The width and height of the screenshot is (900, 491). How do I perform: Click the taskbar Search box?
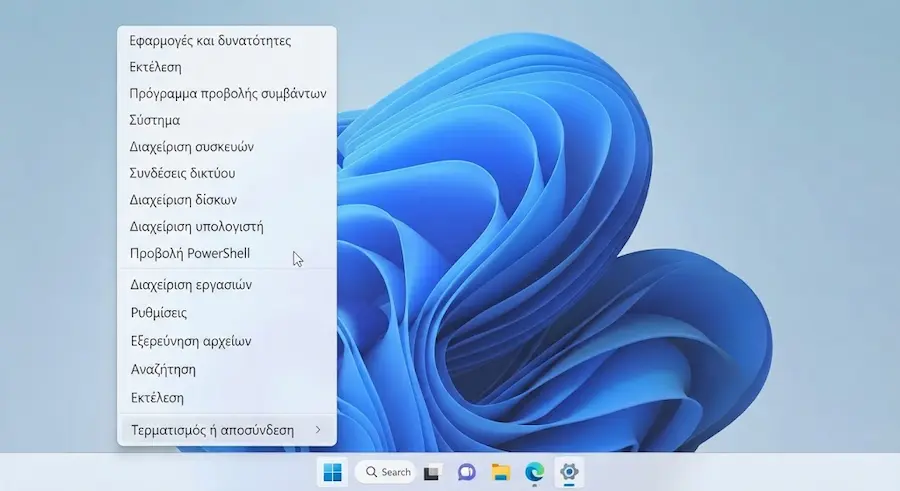(x=386, y=472)
